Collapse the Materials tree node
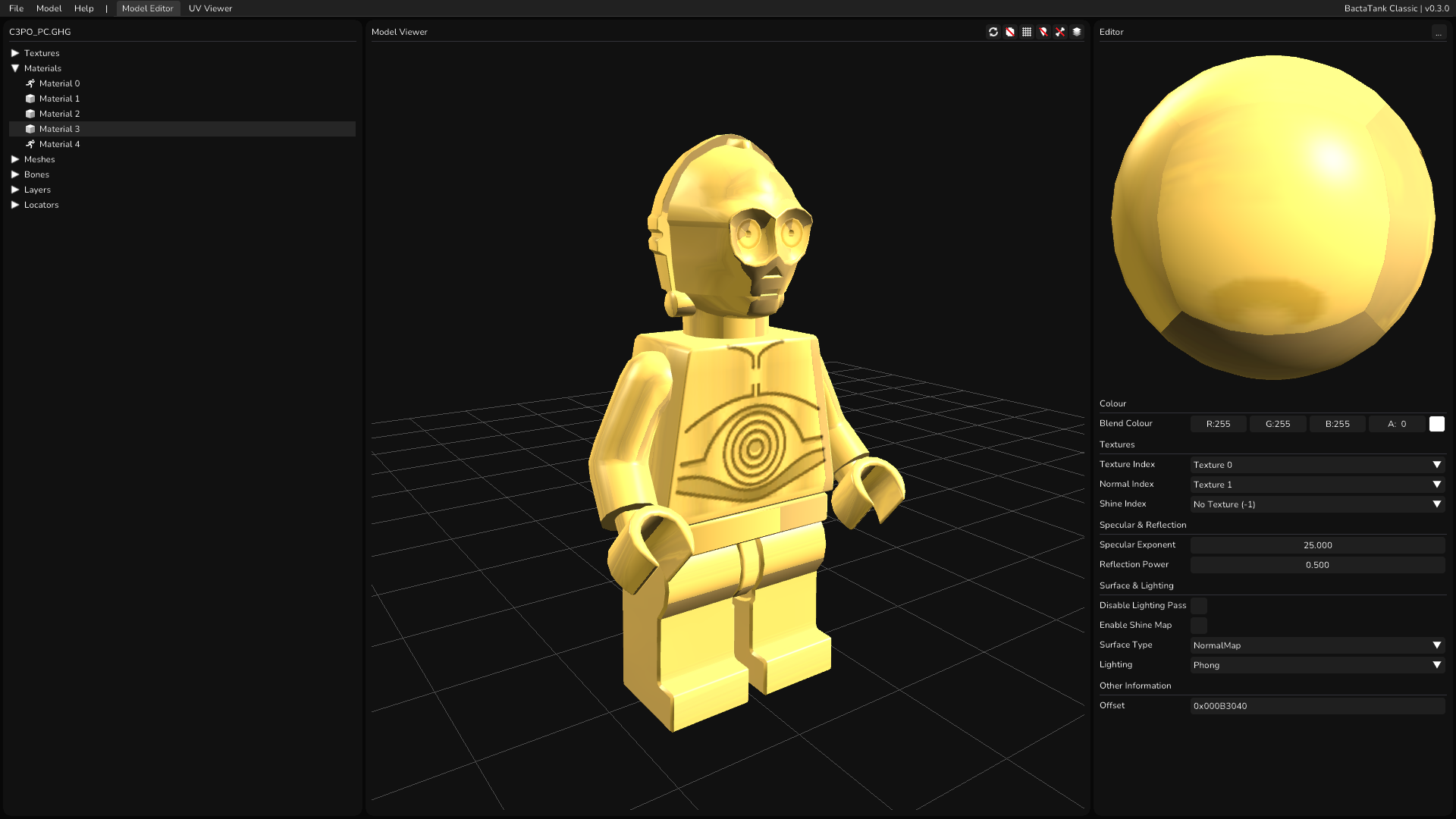The width and height of the screenshot is (1456, 819). [15, 68]
